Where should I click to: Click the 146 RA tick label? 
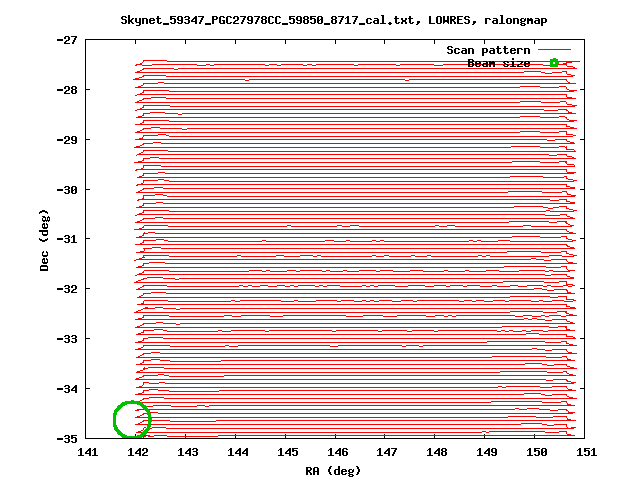338,452
